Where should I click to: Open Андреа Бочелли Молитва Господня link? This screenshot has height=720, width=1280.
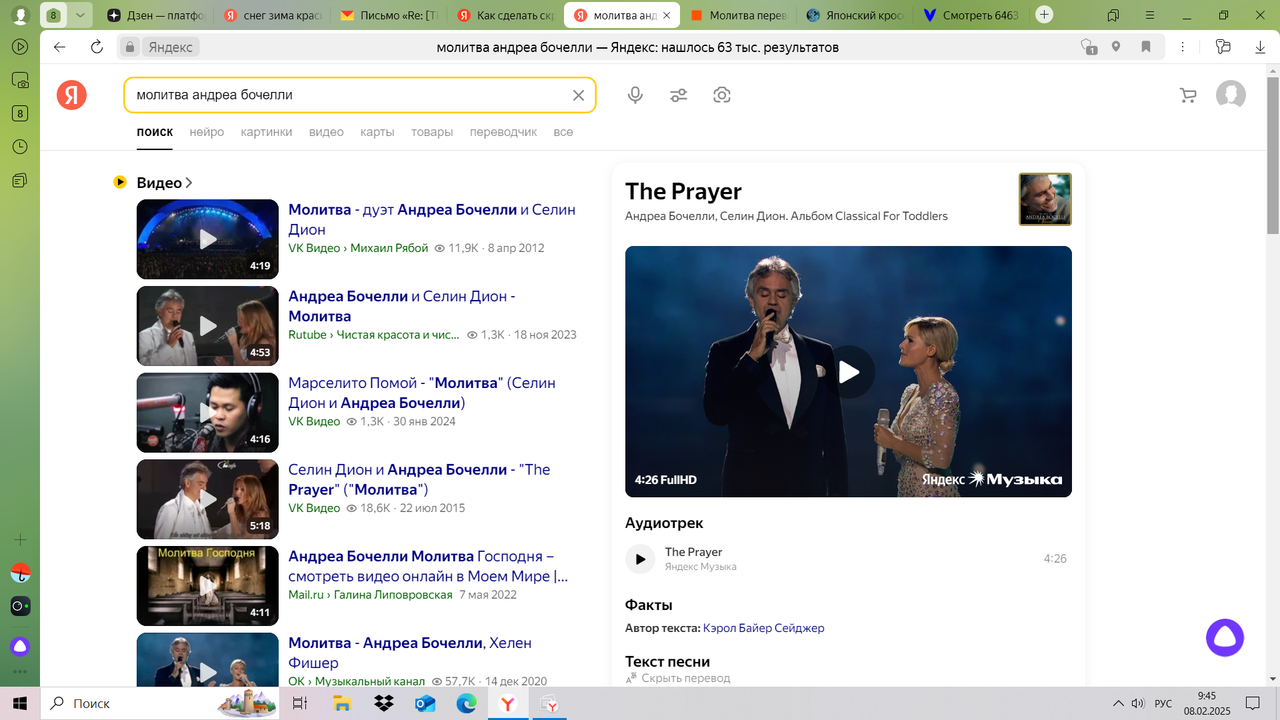(428, 566)
